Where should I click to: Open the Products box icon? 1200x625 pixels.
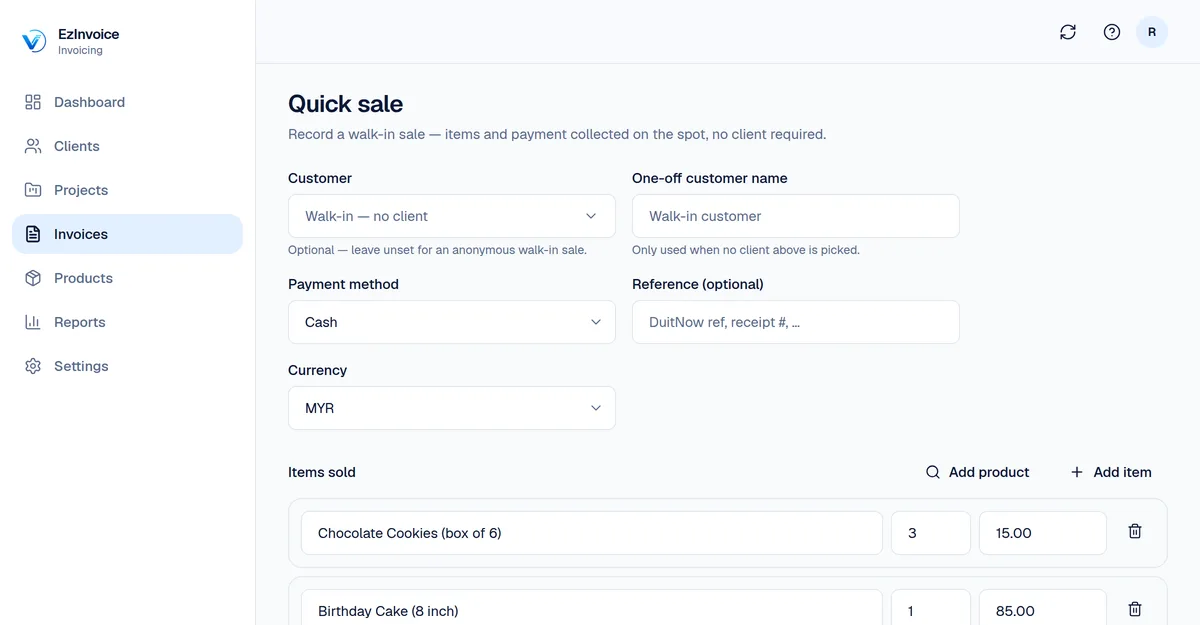(x=33, y=278)
